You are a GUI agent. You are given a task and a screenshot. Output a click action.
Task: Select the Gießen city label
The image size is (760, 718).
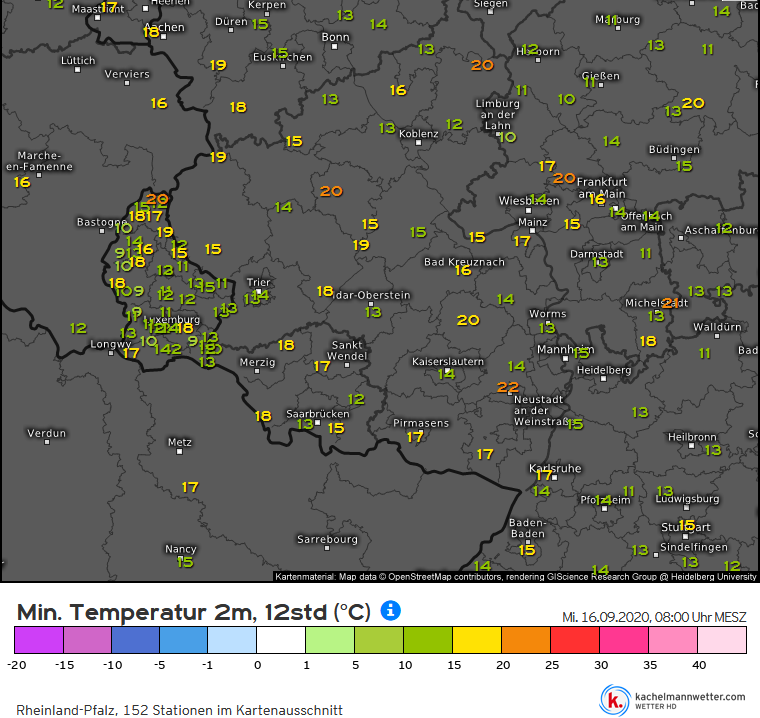coord(601,76)
